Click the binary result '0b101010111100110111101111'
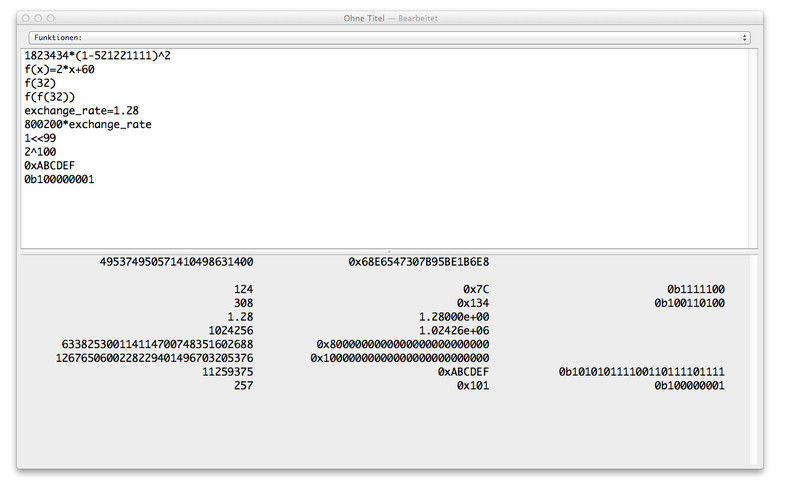This screenshot has width=800, height=500. [642, 372]
